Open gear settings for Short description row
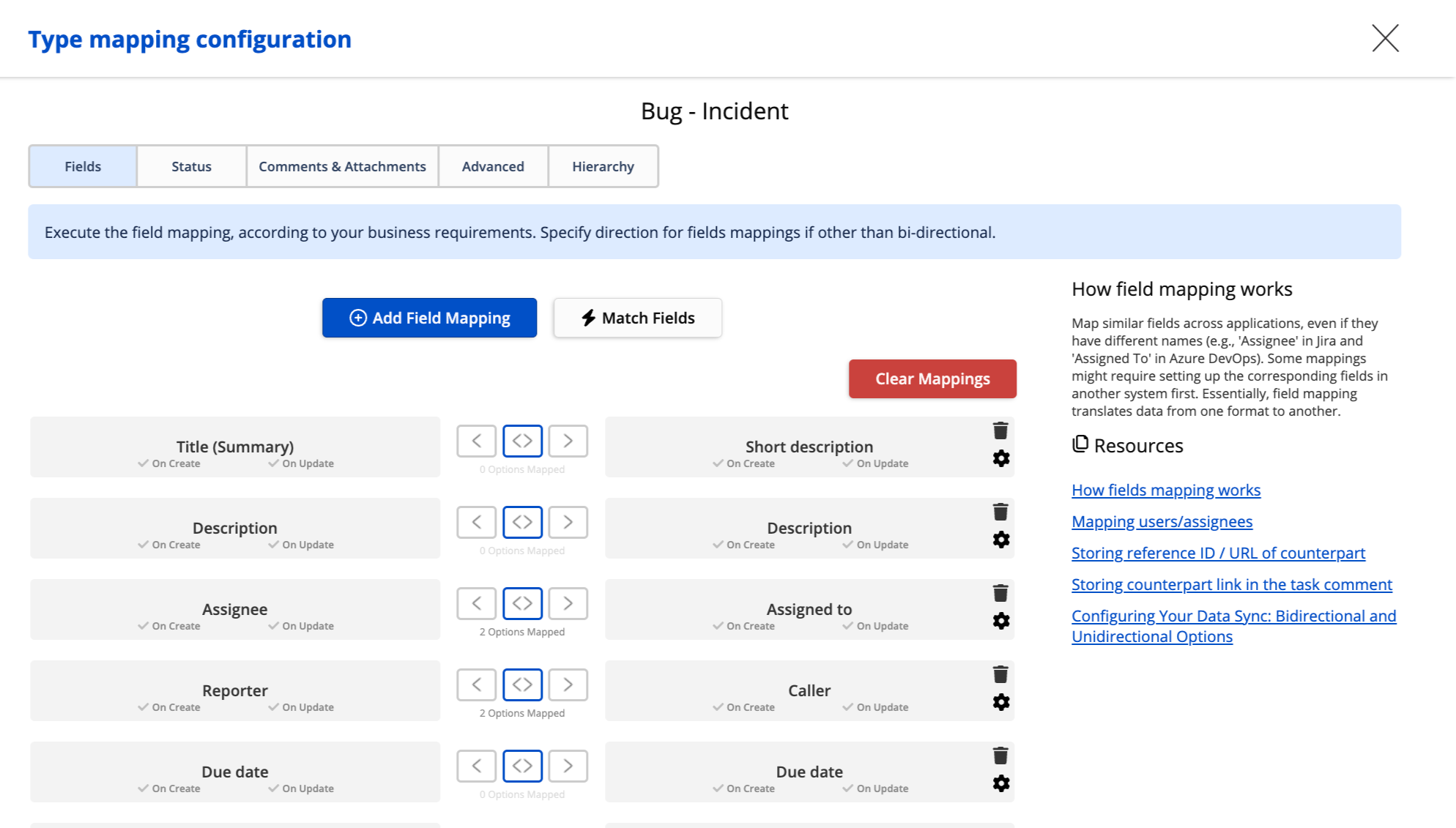 1000,458
